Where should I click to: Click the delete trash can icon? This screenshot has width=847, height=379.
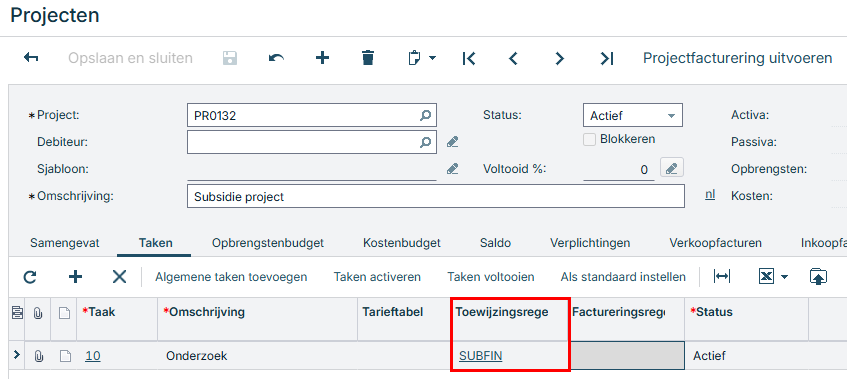click(368, 58)
